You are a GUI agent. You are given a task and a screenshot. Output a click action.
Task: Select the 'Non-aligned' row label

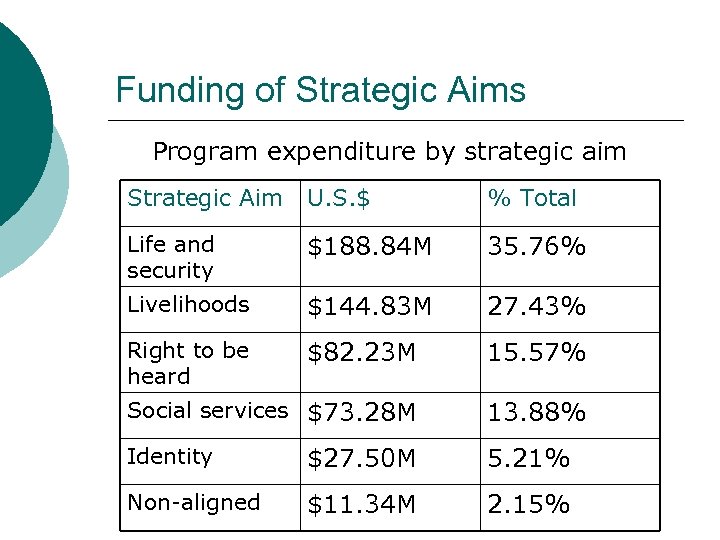tap(194, 503)
